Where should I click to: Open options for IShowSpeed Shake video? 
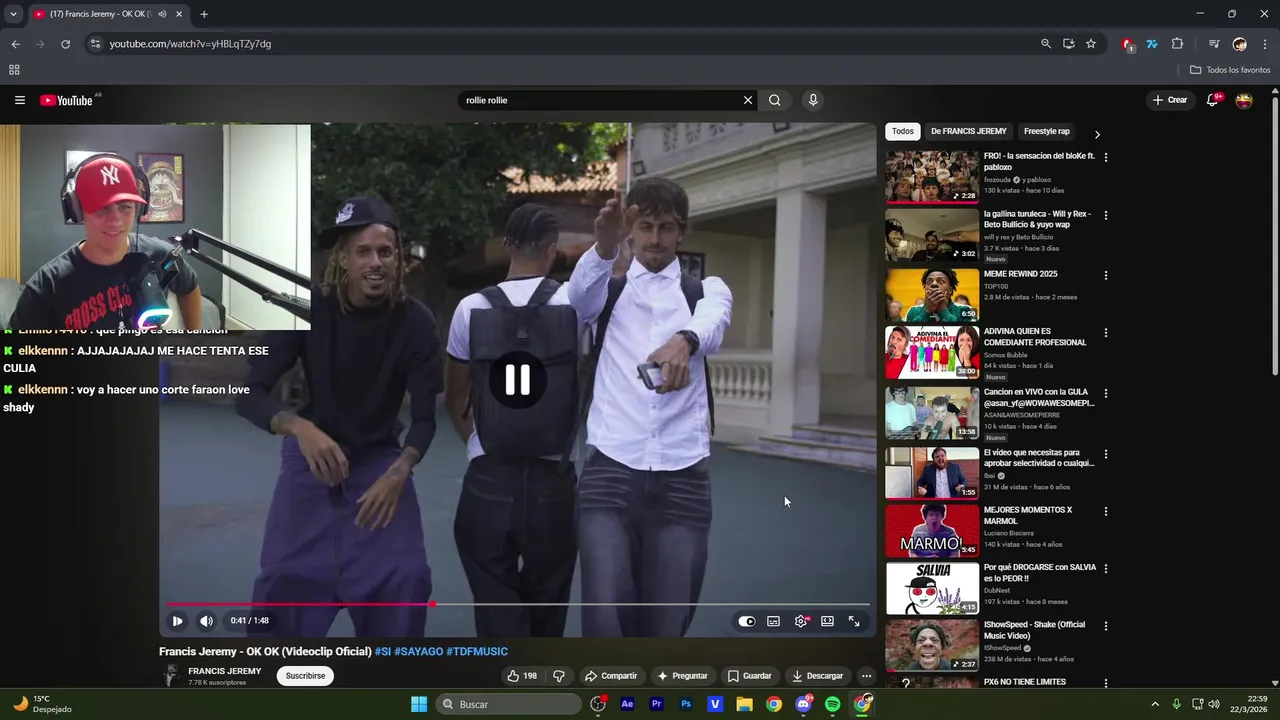[1105, 626]
